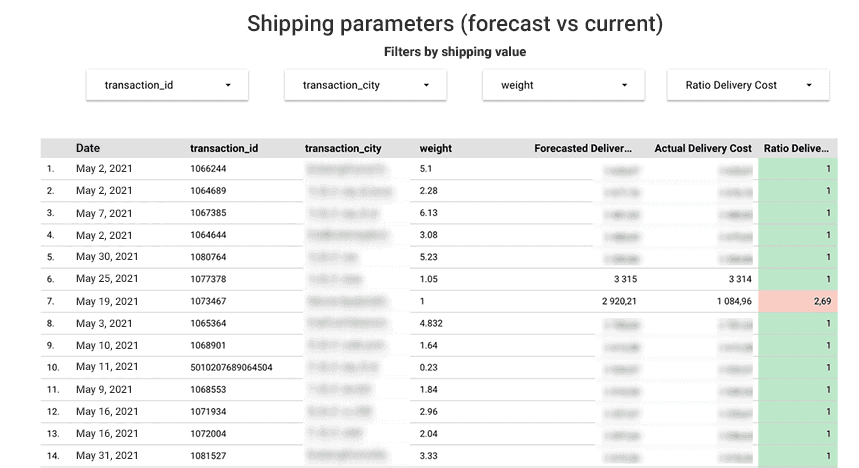
Task: Select the red 2,69 ratio cell
Action: [798, 301]
